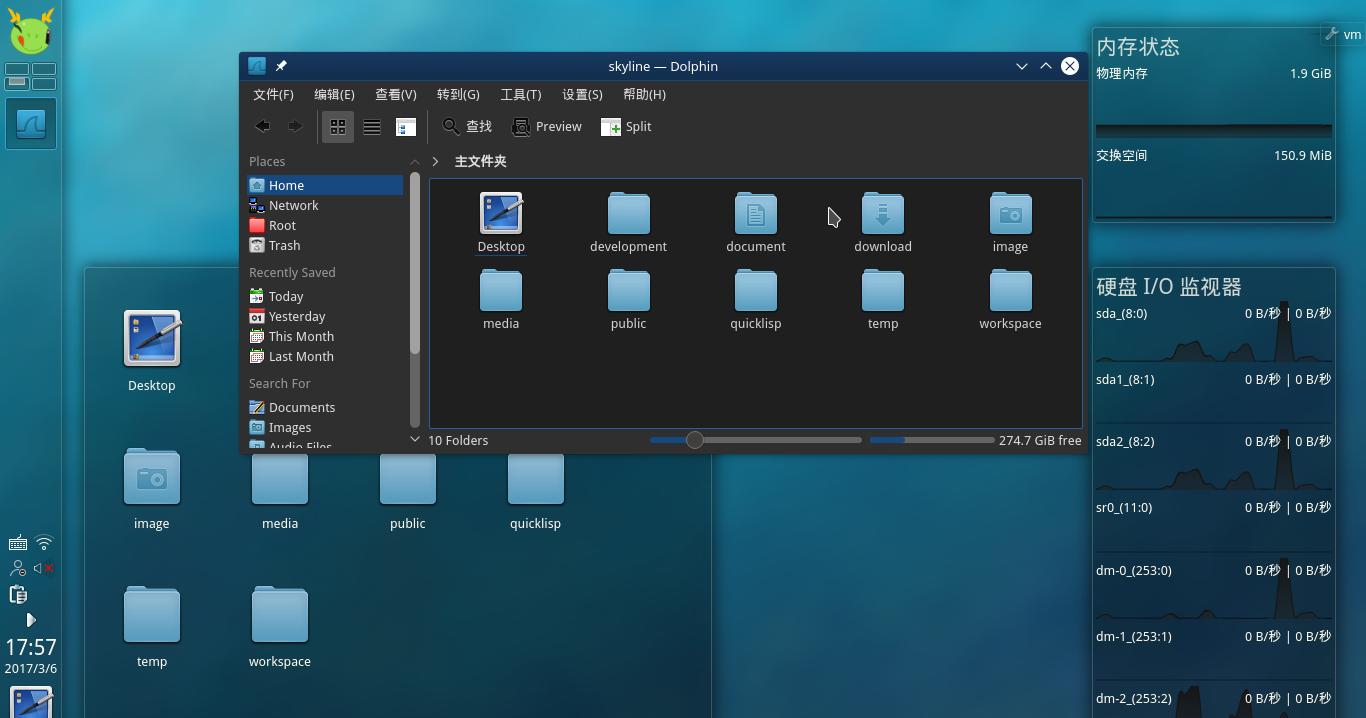Click the titlebar keep-below down chevron

point(1021,66)
